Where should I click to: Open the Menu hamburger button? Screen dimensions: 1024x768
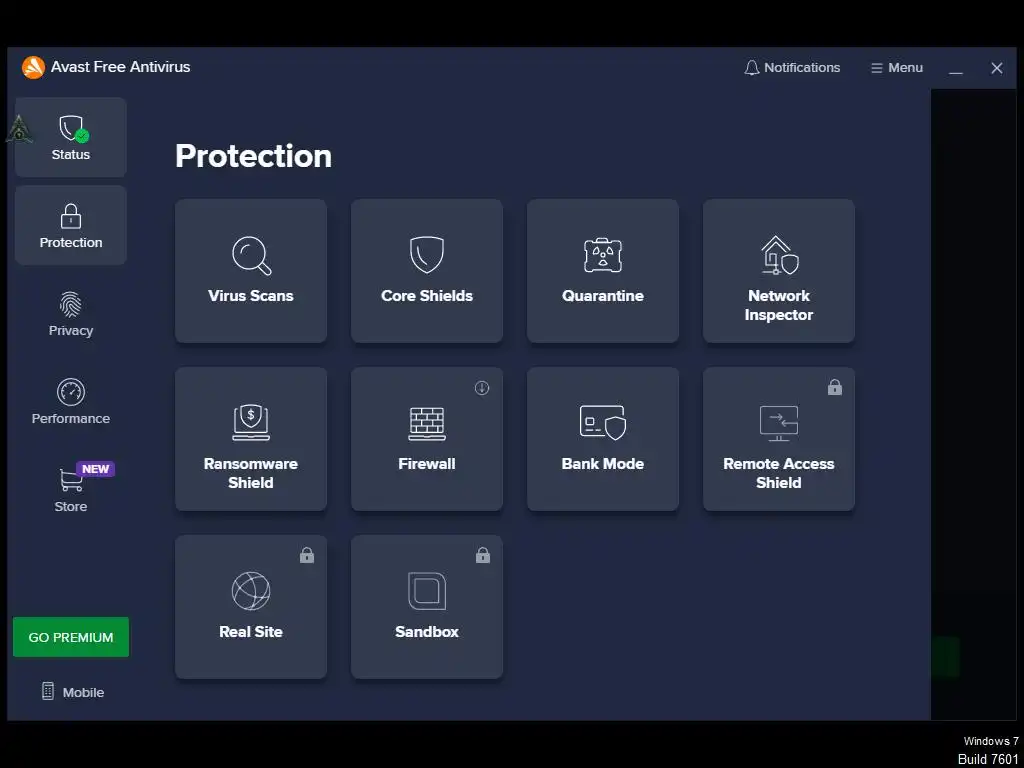[x=897, y=68]
